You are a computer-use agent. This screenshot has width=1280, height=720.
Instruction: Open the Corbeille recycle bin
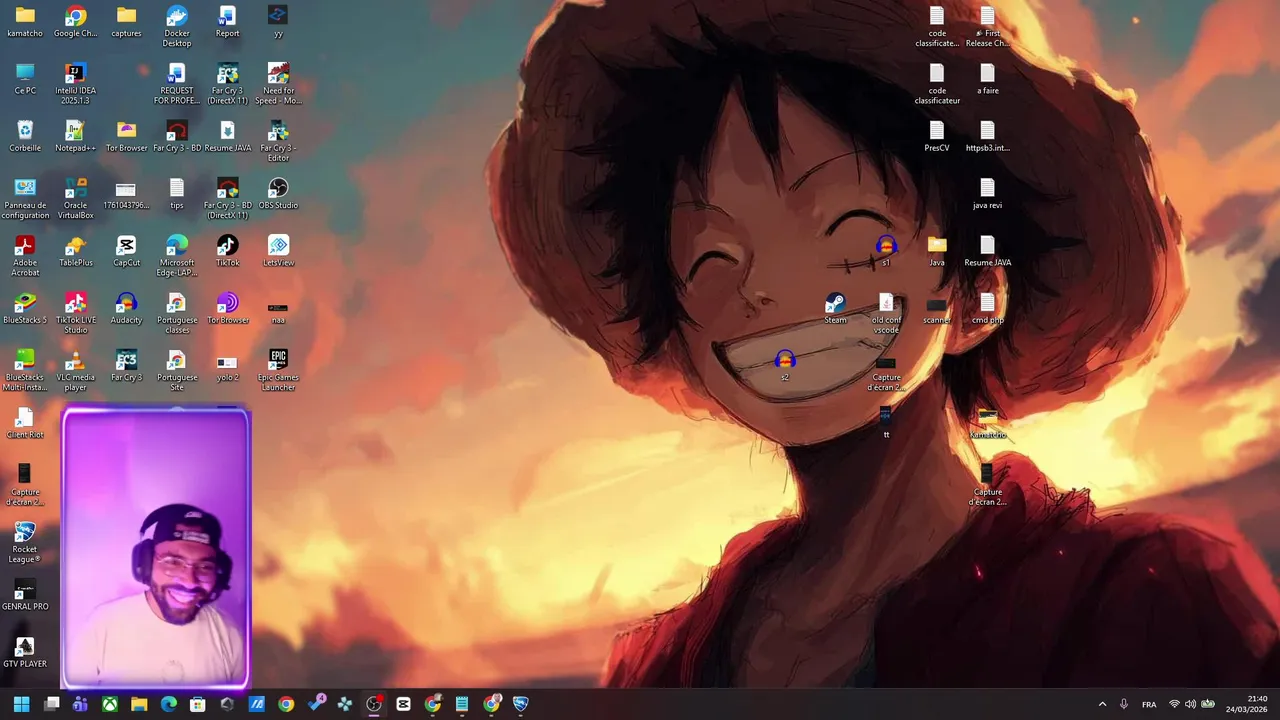coord(25,136)
